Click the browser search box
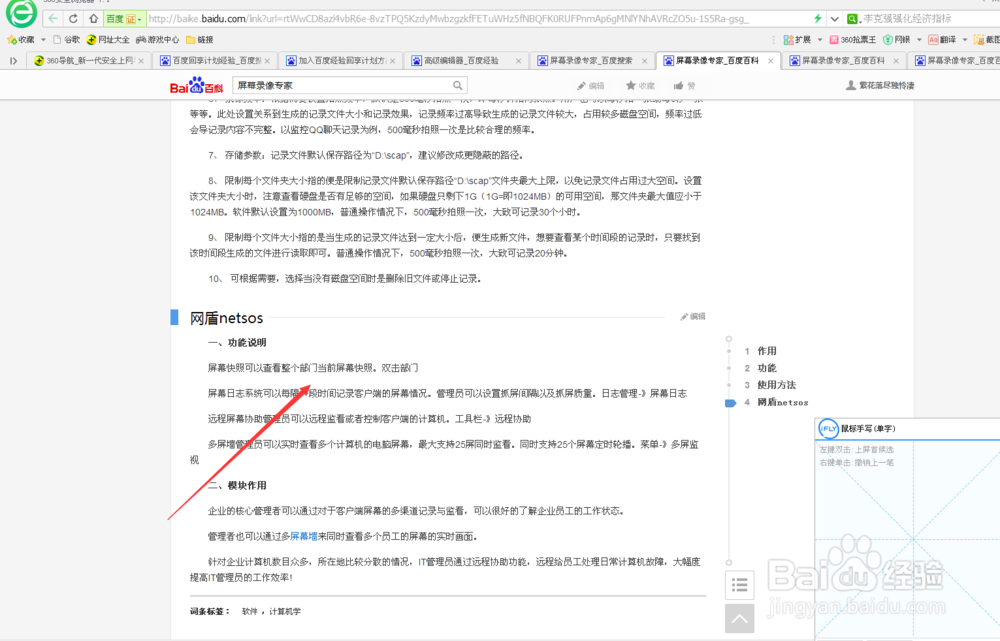This screenshot has height=641, width=1000. tap(928, 18)
